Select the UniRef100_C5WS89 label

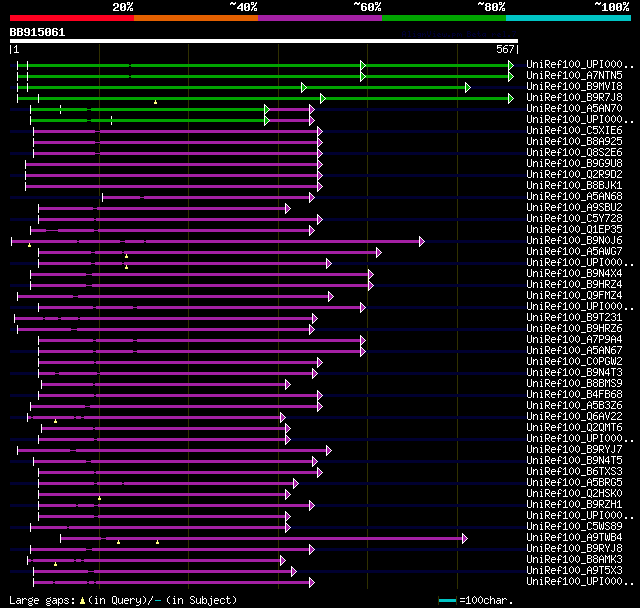(574, 527)
